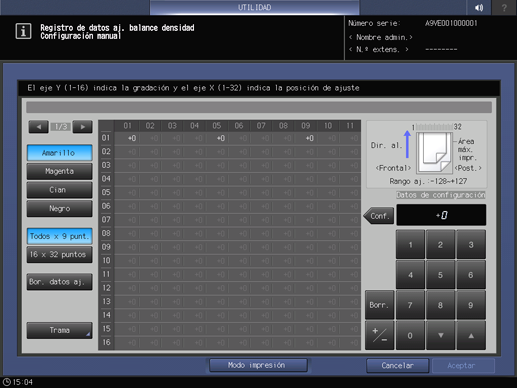Open Modo impresión
517x388 pixels.
pyautogui.click(x=258, y=365)
